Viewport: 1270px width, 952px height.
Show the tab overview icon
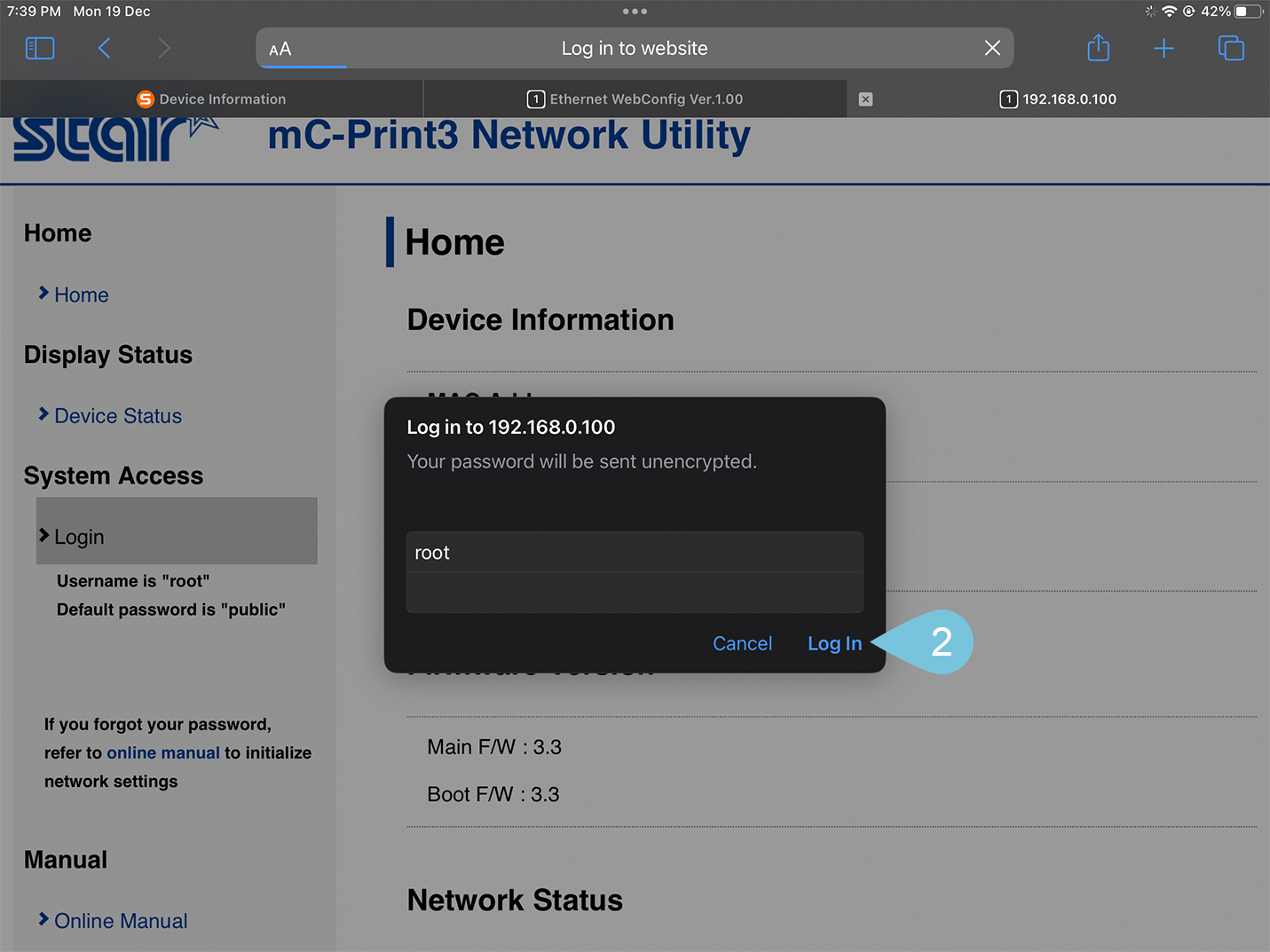click(1231, 48)
